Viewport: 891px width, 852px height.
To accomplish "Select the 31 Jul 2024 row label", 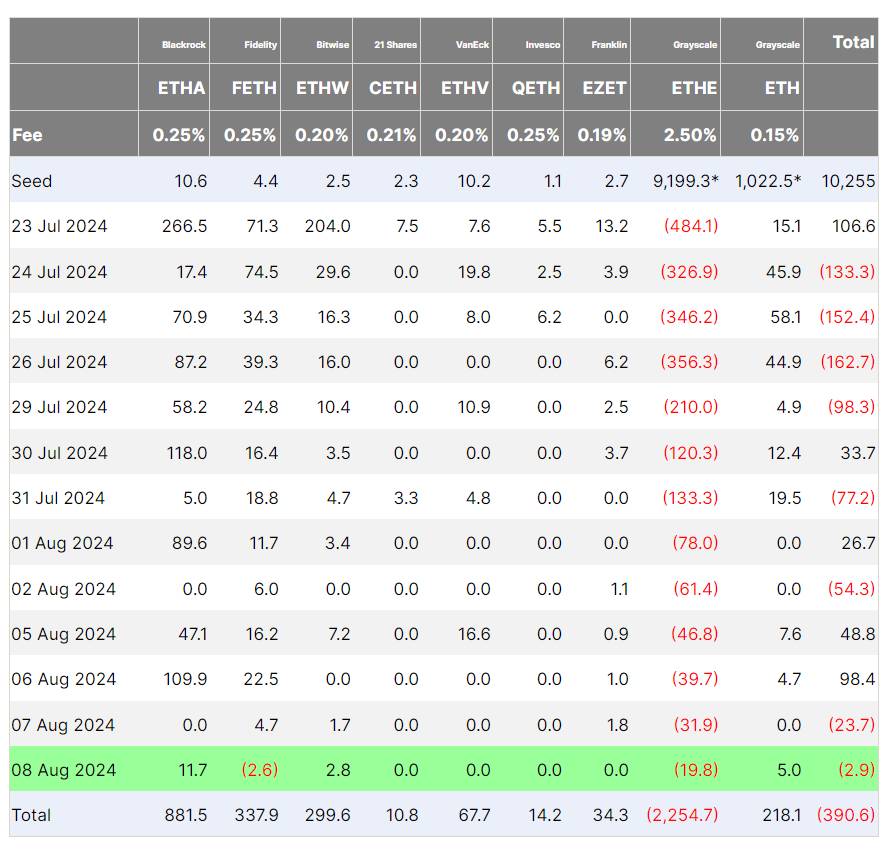I will [58, 498].
